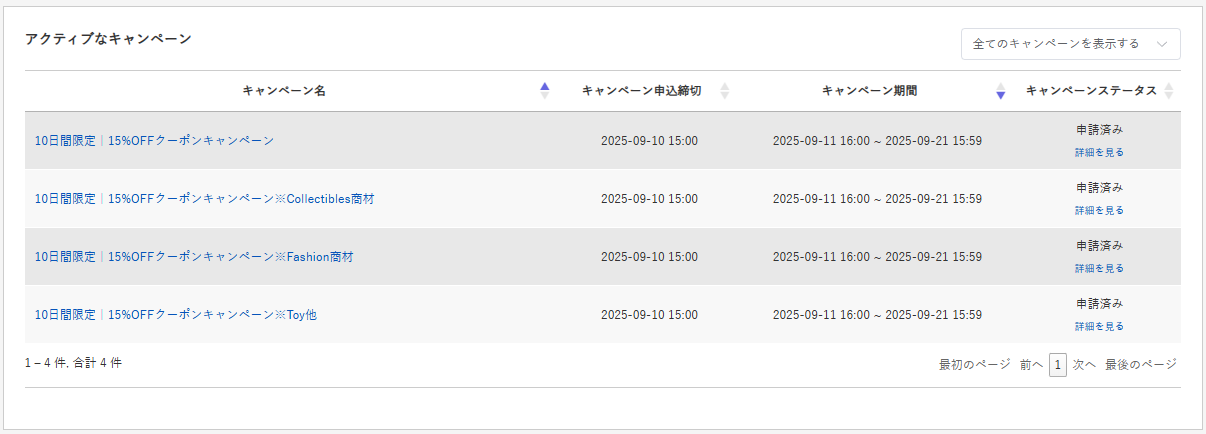
Task: Click the キャンペーン名 column header text
Action: (284, 91)
